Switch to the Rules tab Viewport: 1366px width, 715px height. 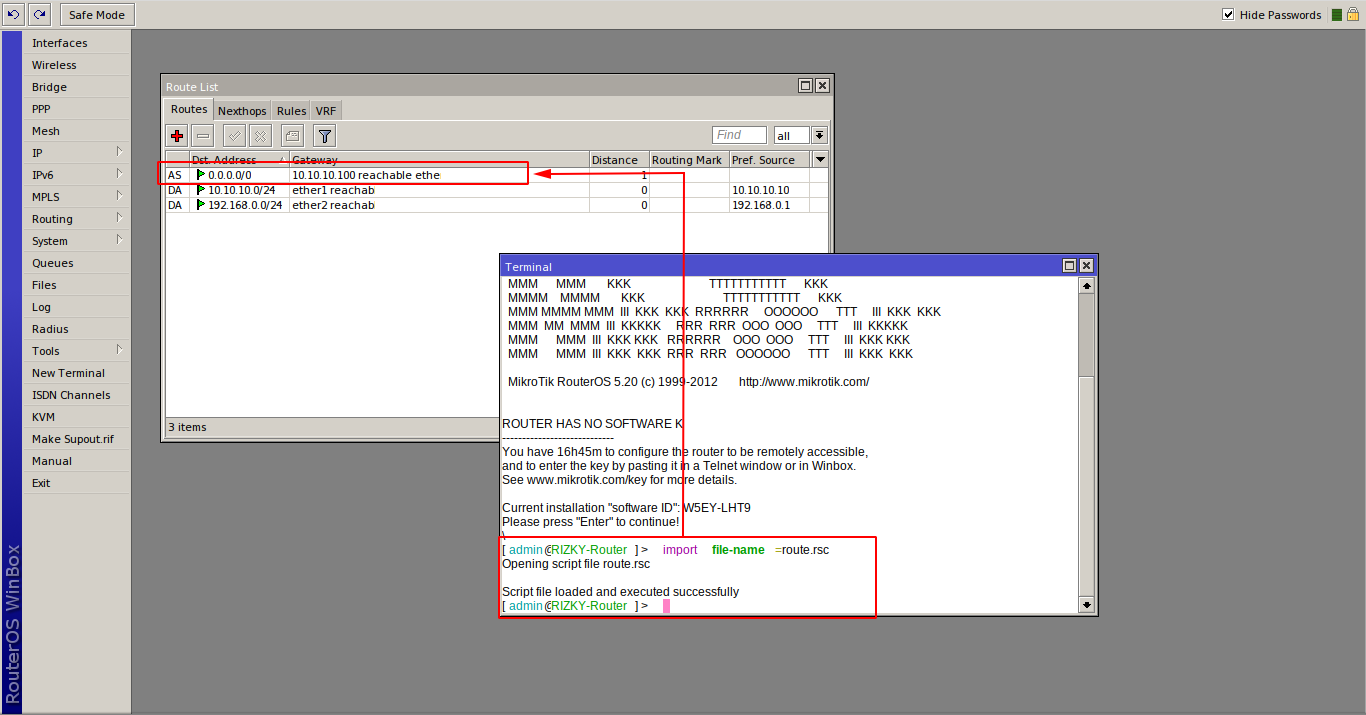pos(291,111)
